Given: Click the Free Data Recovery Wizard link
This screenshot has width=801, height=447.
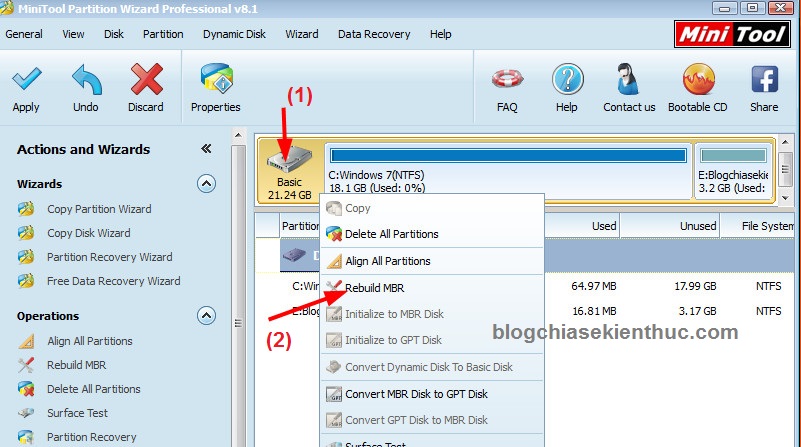Looking at the screenshot, I should click(113, 281).
